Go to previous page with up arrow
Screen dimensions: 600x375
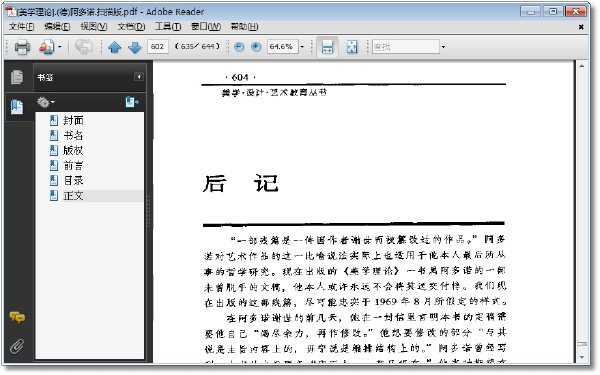[114, 47]
